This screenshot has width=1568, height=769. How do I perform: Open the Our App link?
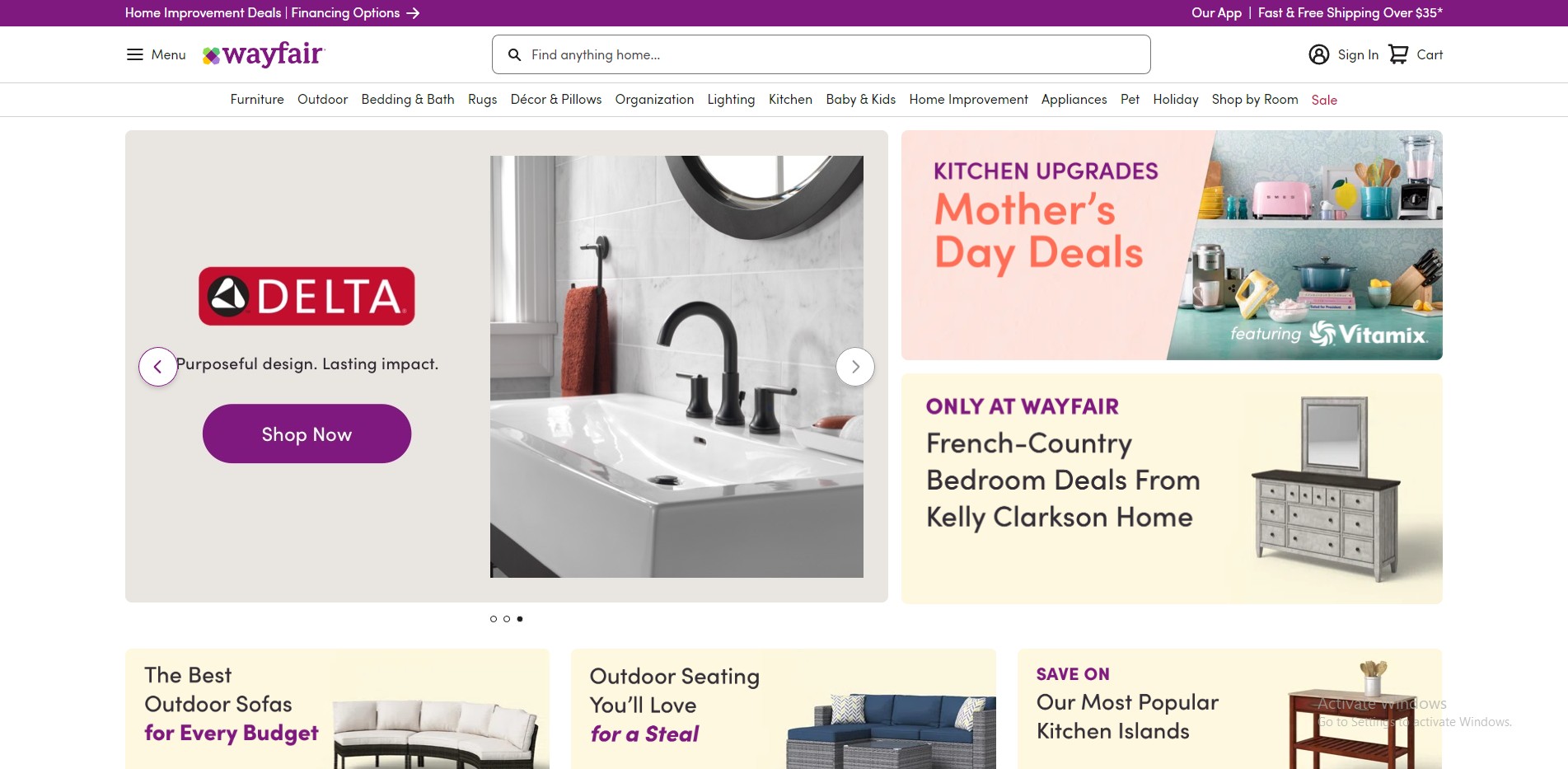1216,13
